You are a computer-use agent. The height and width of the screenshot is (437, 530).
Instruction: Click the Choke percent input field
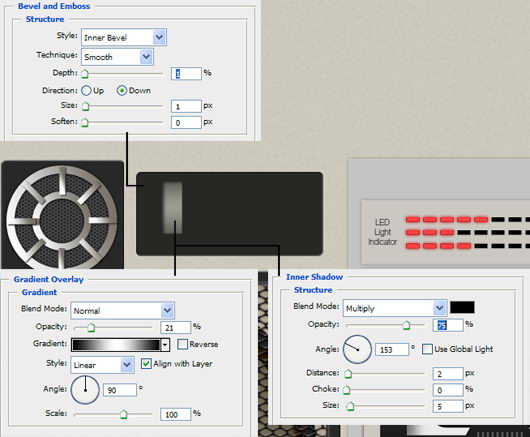pos(448,390)
